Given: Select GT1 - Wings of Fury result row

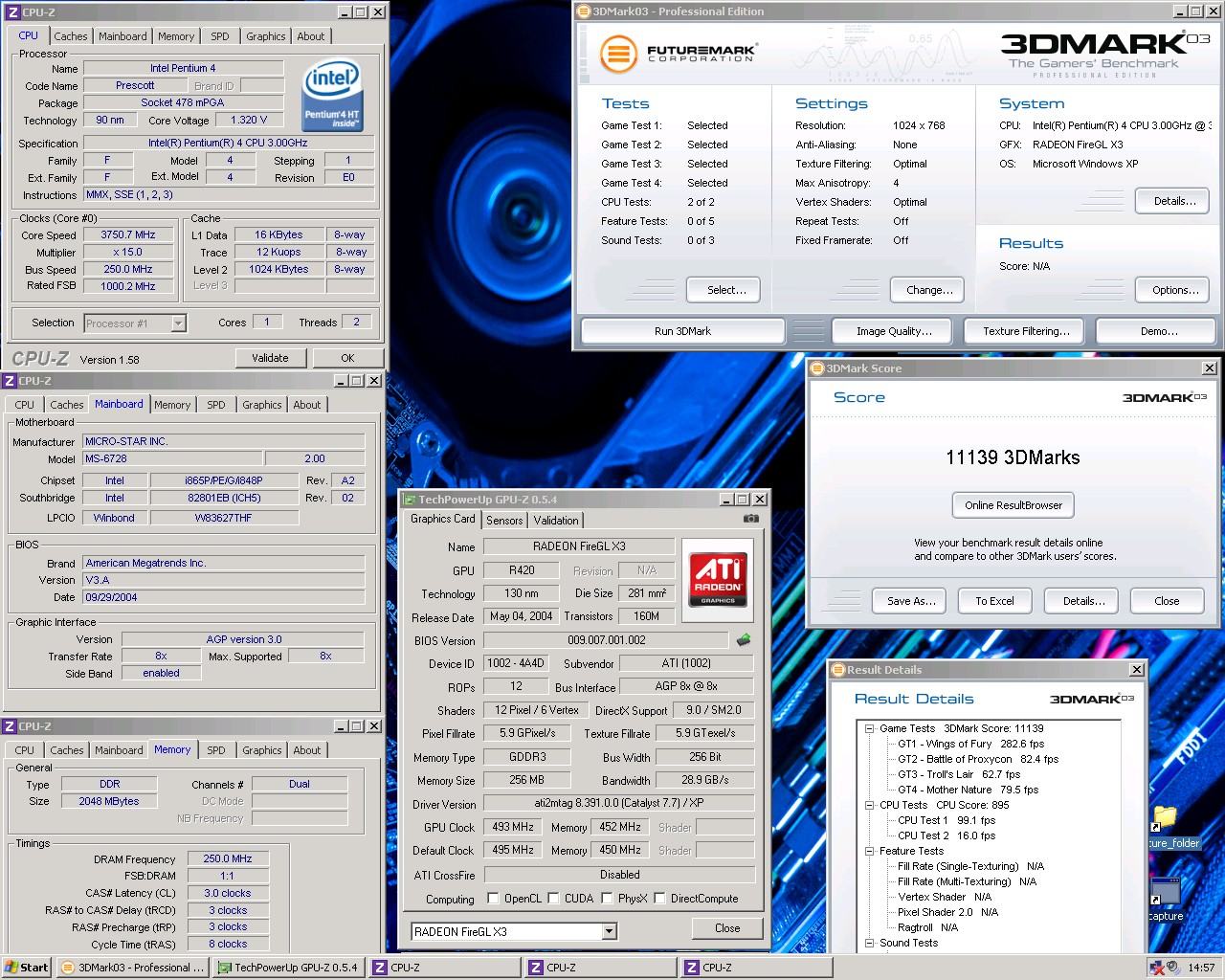Looking at the screenshot, I should pyautogui.click(x=970, y=744).
